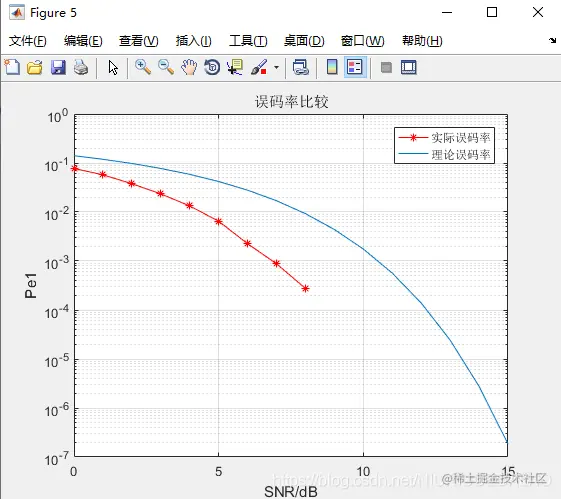
Task: Select the Brush data tool
Action: click(259, 67)
